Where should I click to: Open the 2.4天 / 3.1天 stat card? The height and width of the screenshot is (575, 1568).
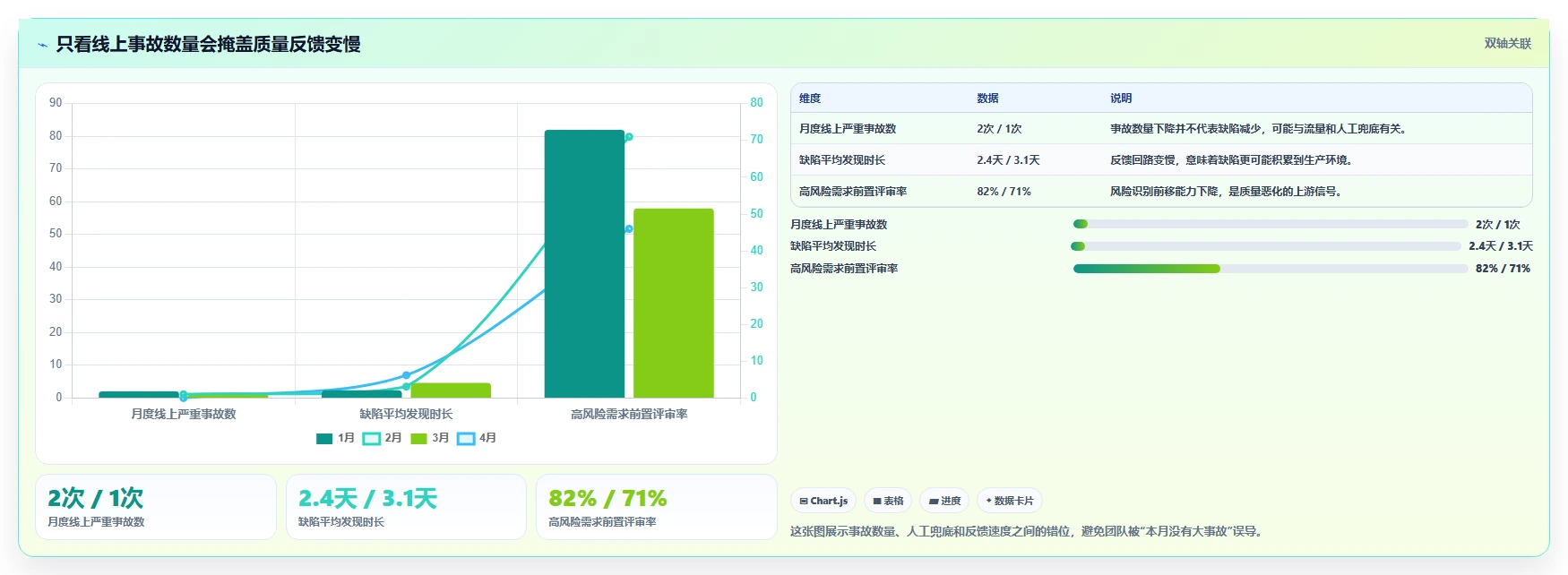coord(406,507)
